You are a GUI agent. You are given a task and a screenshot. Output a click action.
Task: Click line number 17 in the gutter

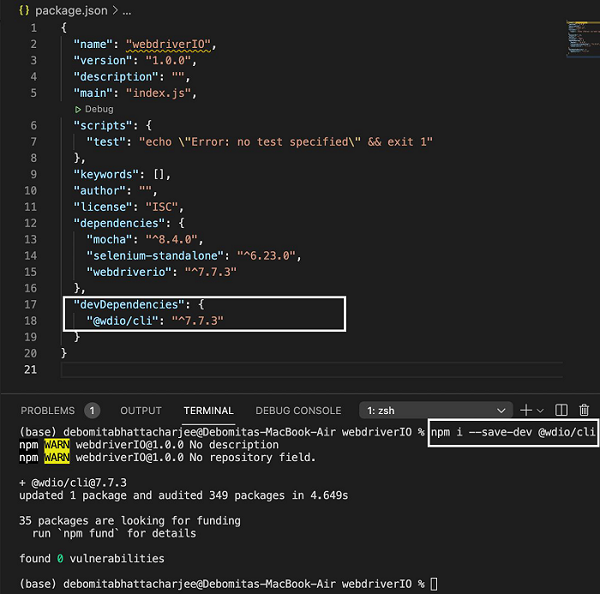coord(30,304)
